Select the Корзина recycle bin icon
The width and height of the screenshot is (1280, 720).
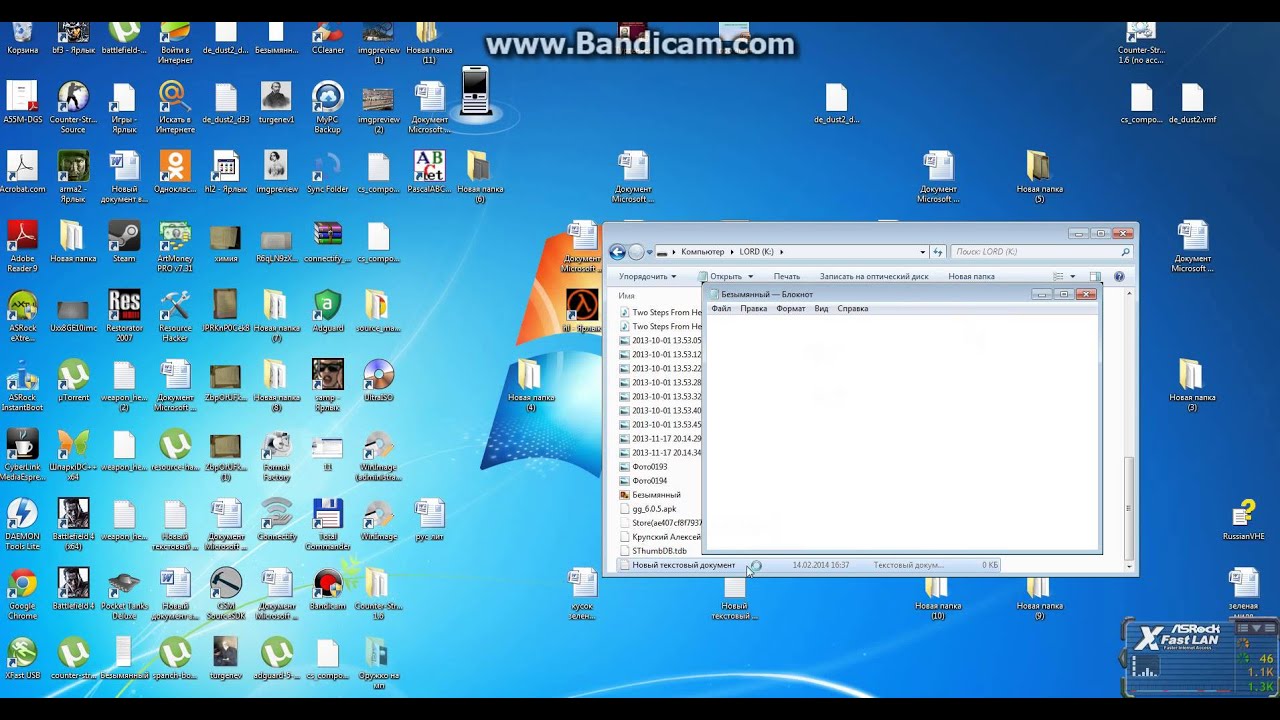(22, 38)
